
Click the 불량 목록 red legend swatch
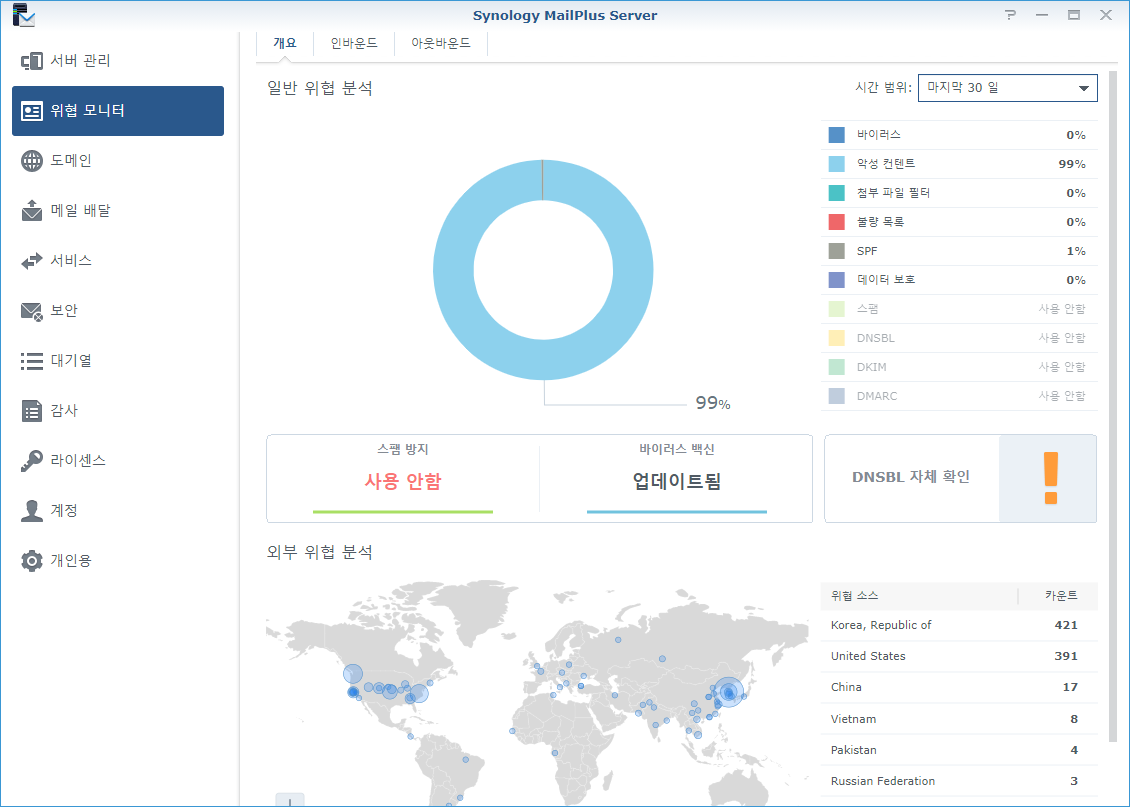tap(837, 222)
